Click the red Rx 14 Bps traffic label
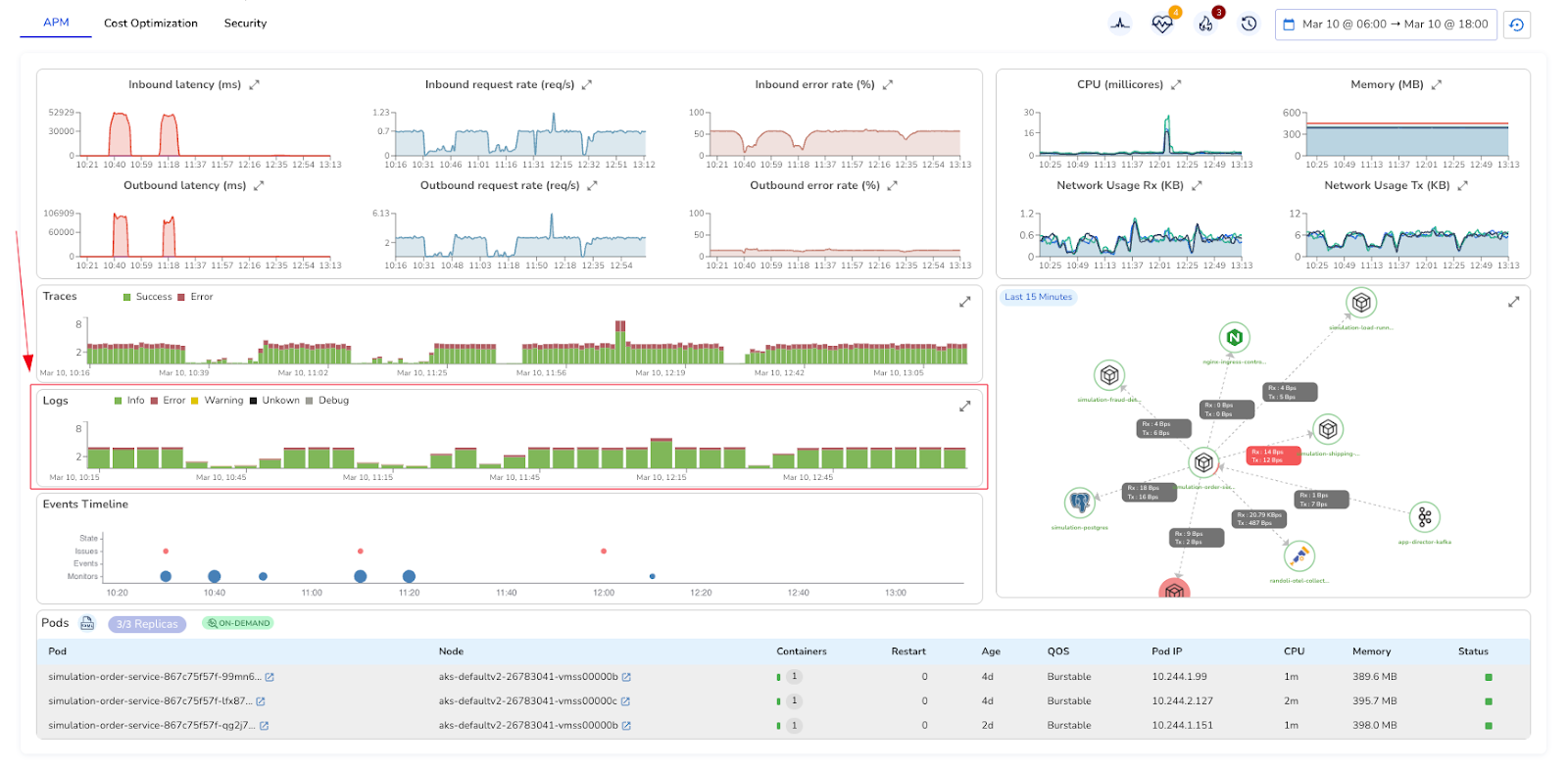 click(x=1273, y=456)
